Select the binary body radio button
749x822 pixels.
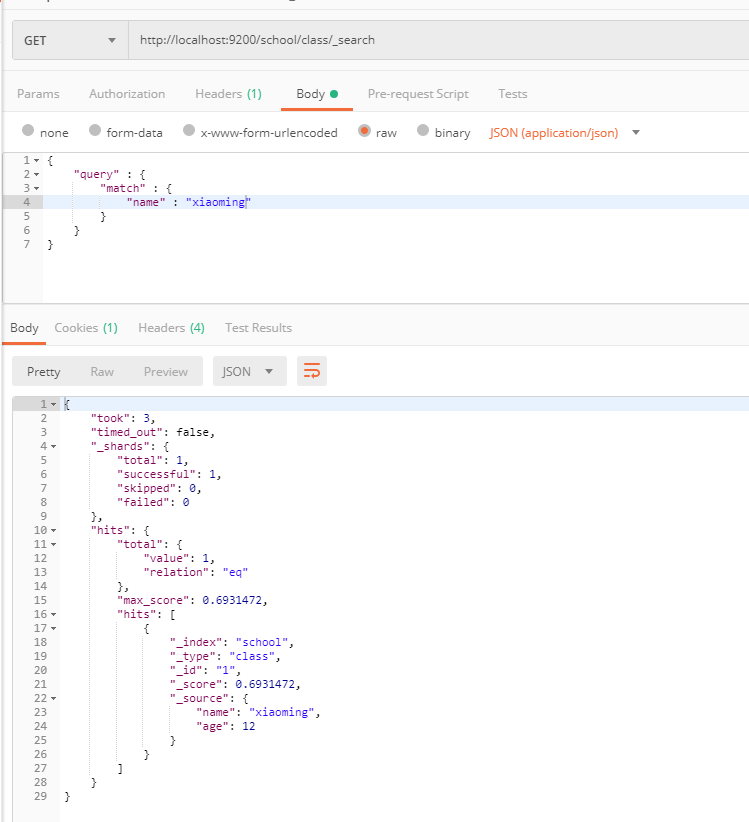[423, 131]
